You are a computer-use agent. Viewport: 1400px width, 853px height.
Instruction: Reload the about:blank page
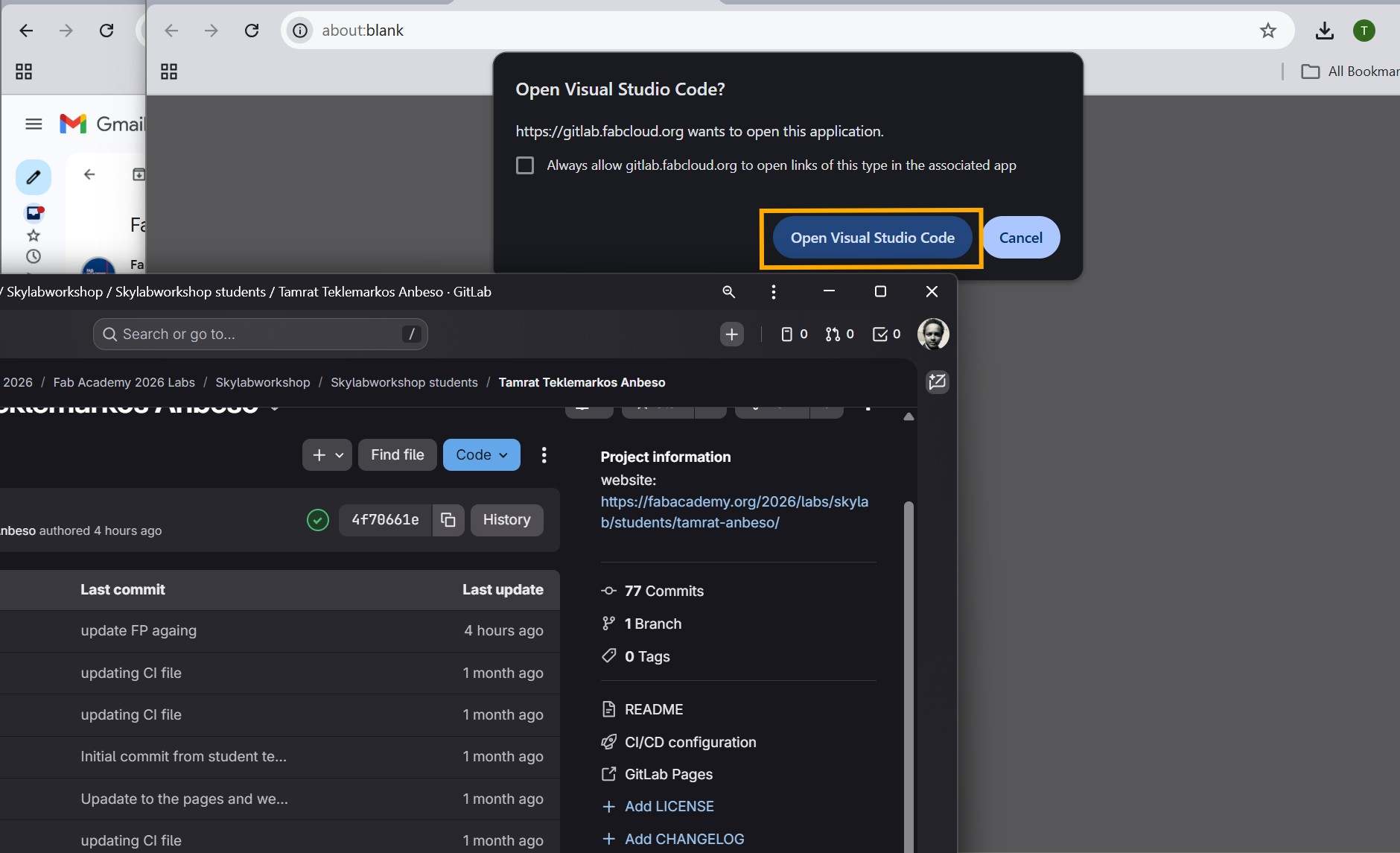coord(252,31)
